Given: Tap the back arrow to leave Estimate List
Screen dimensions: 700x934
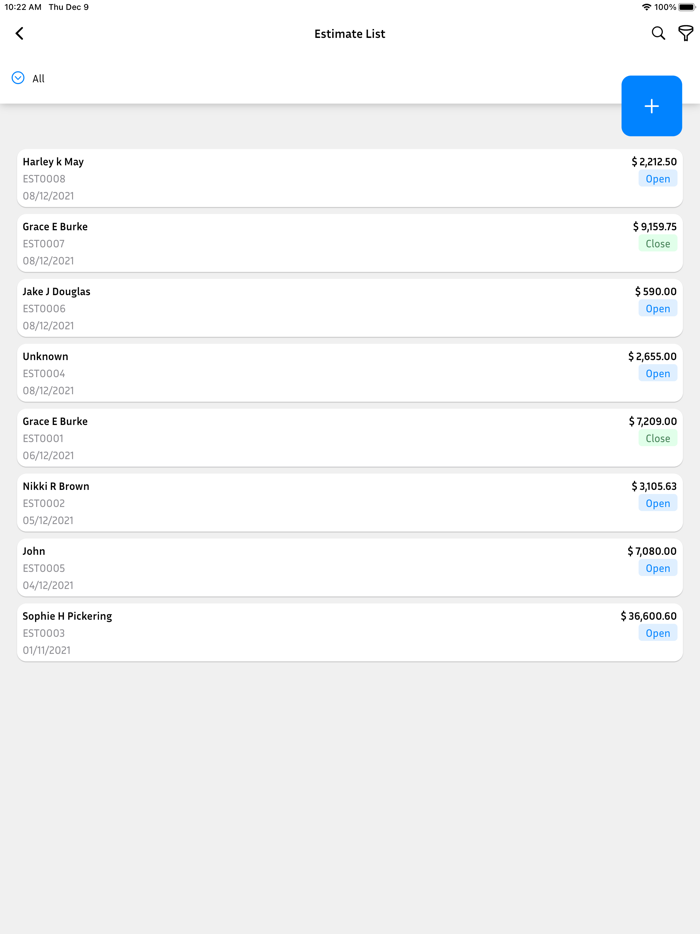Looking at the screenshot, I should 19,33.
